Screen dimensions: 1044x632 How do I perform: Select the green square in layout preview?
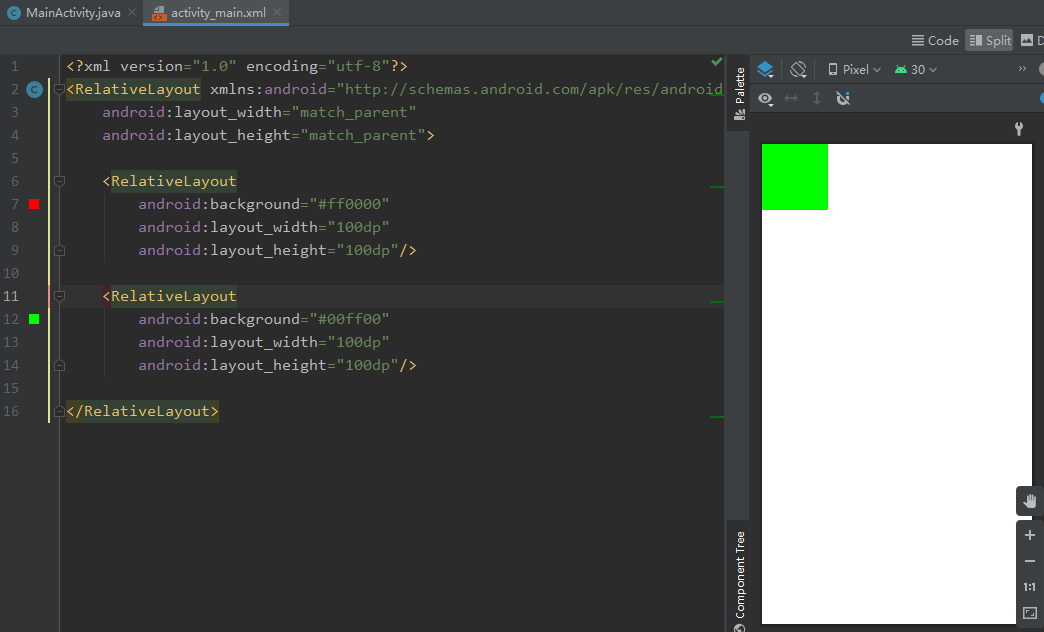tap(794, 176)
